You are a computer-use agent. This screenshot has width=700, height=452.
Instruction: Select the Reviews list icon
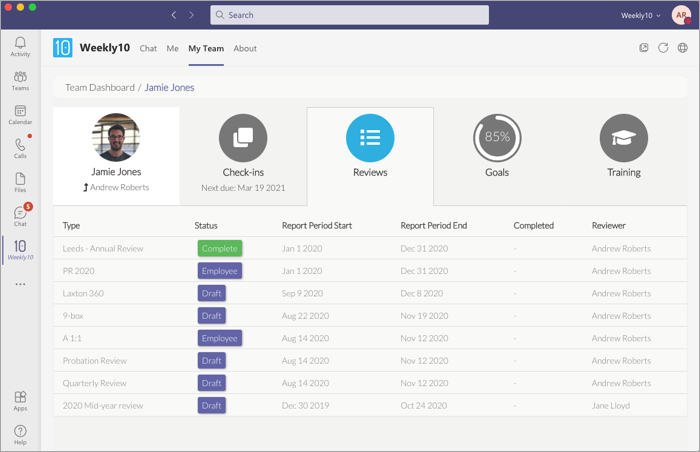coord(370,138)
